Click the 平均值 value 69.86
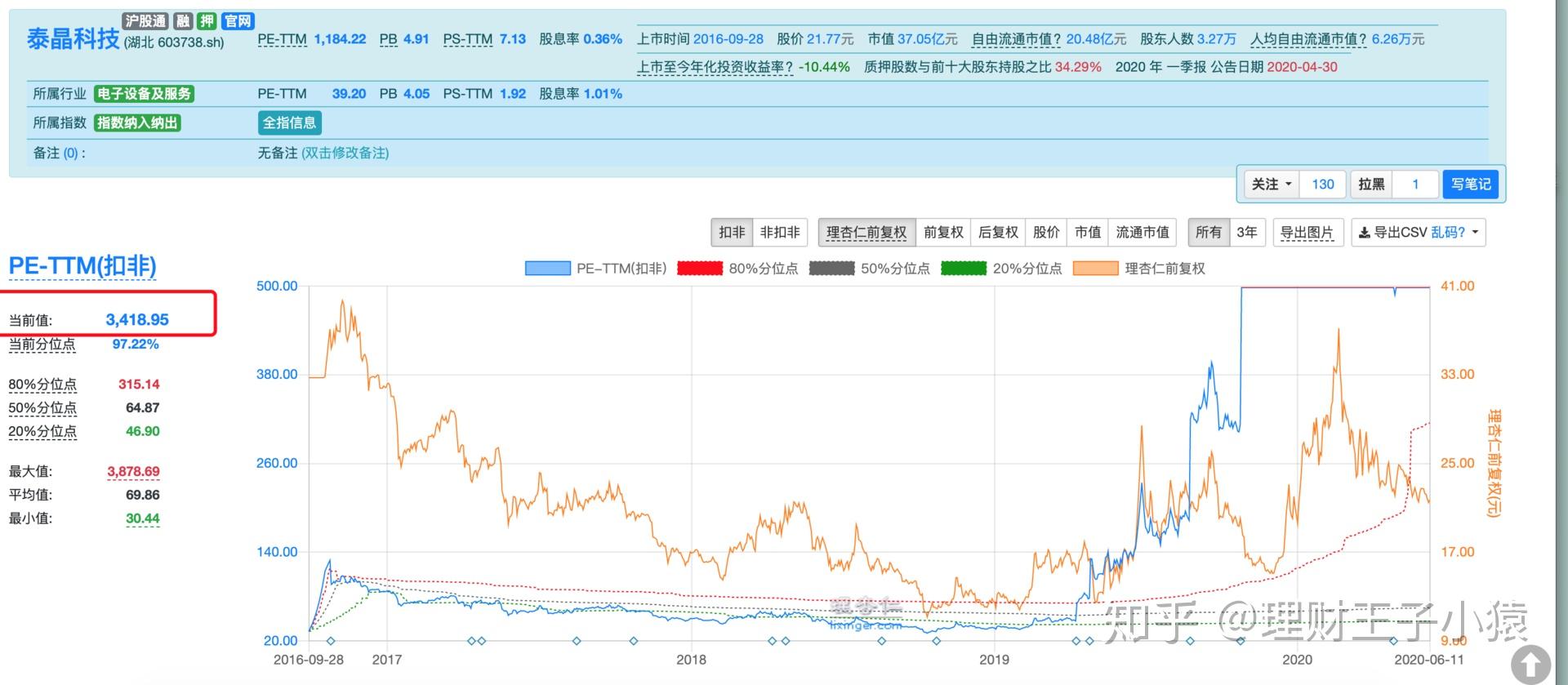 pos(143,496)
